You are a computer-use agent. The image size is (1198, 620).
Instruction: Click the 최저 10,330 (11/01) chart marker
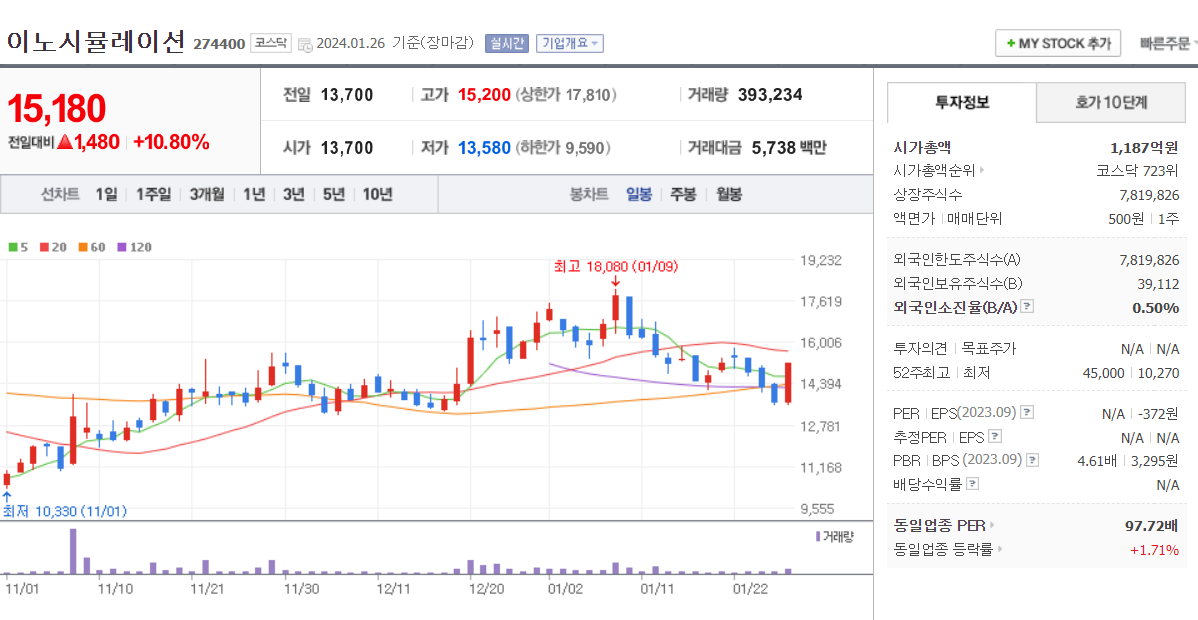64,511
